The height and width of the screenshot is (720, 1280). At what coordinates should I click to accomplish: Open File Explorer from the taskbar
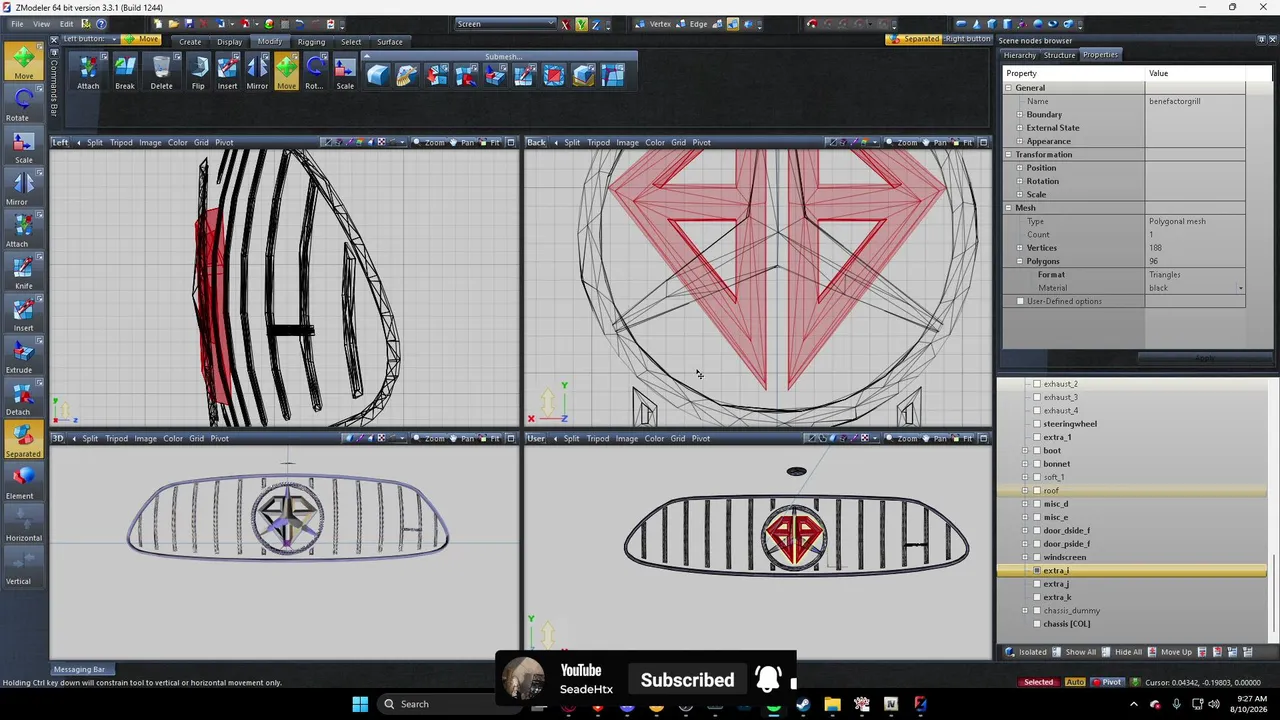pos(832,704)
